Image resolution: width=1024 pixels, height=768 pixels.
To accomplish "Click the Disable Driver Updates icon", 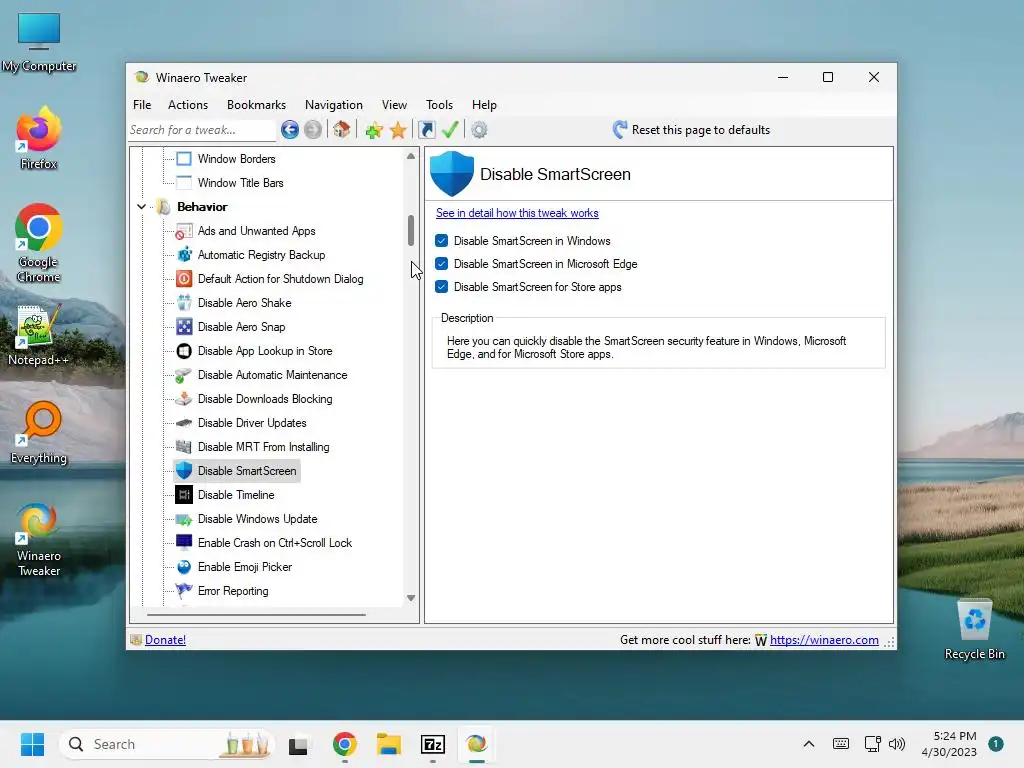I will [x=184, y=423].
